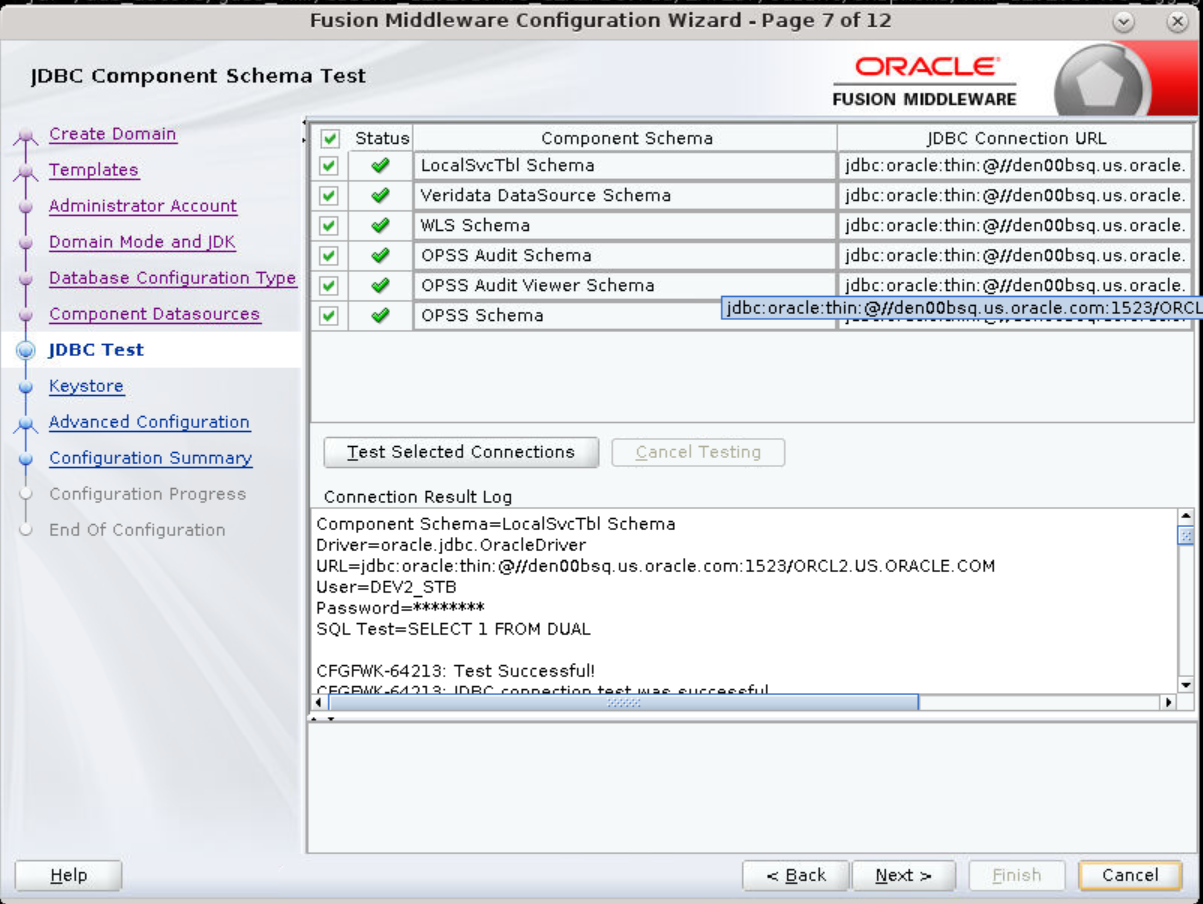Click green check status icon for OPSS Schema
Image resolution: width=1203 pixels, height=904 pixels.
click(x=380, y=316)
